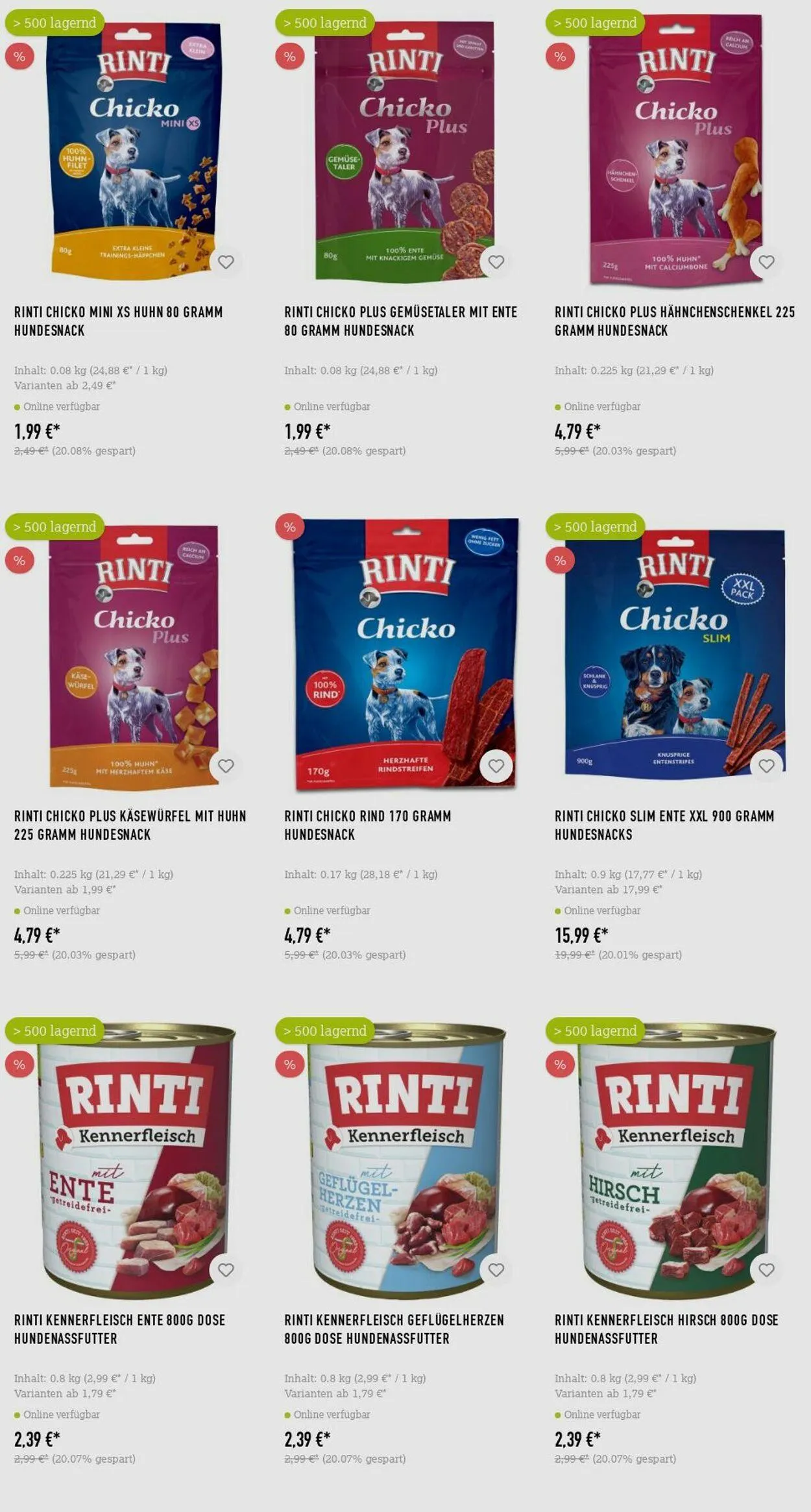Viewport: 811px width, 1512px height.
Task: Favorite the Chicko Slim Ente XXL pack
Action: click(x=766, y=766)
